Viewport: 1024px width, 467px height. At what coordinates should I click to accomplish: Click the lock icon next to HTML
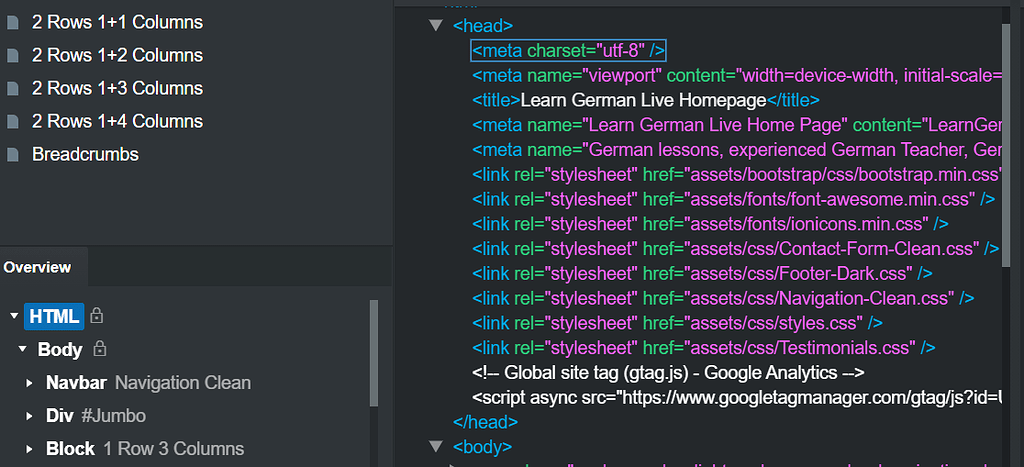click(97, 316)
